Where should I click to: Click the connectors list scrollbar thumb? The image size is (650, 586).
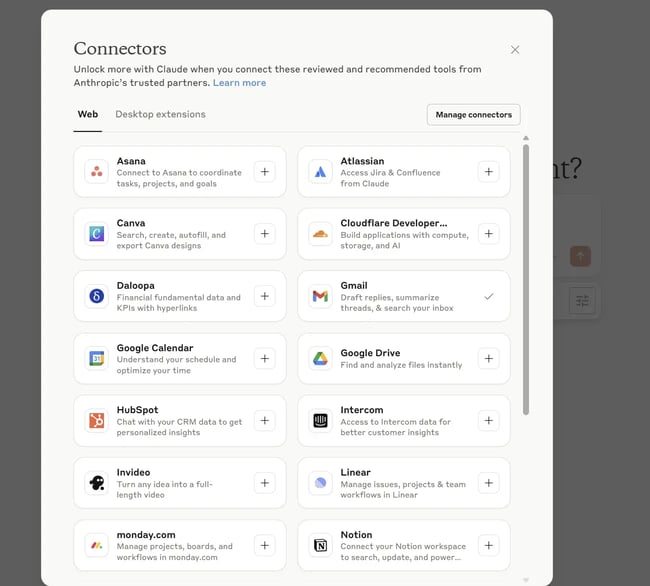[x=526, y=280]
